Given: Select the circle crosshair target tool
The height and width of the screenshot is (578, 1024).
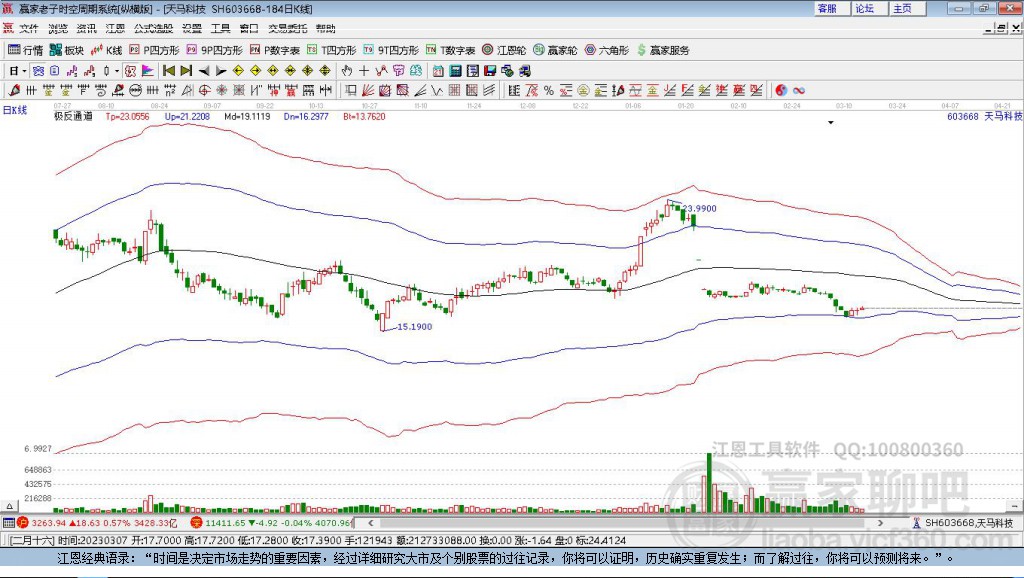Looking at the screenshot, I should pyautogui.click(x=204, y=90).
